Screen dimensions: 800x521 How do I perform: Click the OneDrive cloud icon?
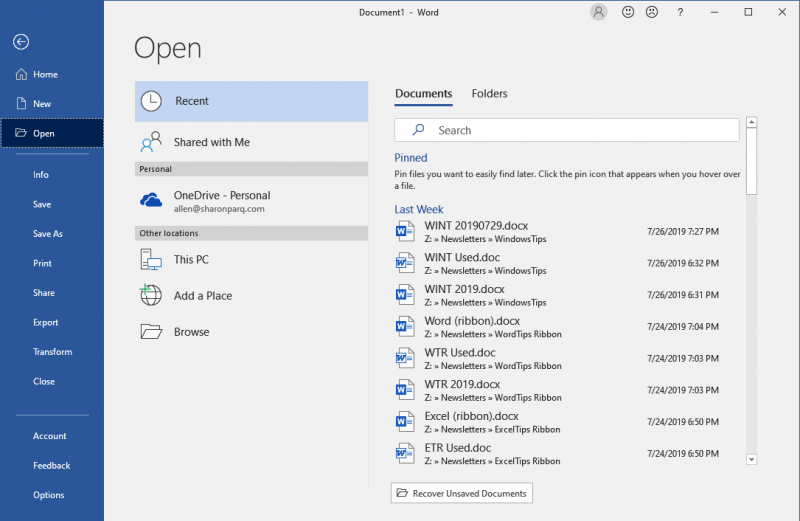[152, 201]
